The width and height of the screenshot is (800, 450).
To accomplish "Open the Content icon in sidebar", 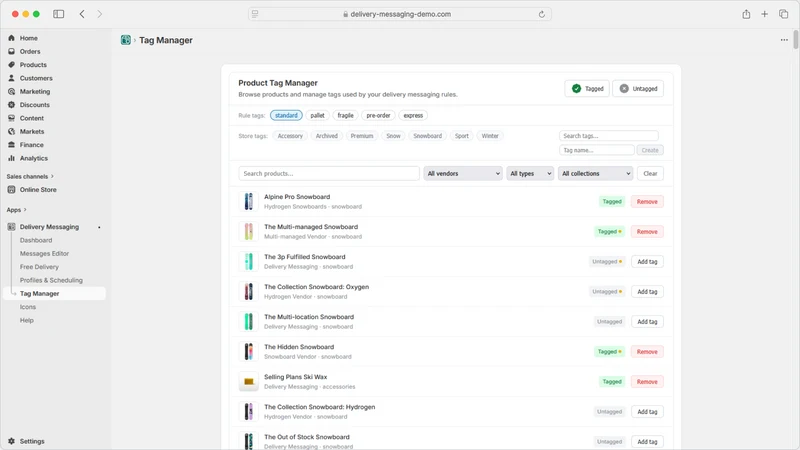I will click(x=11, y=118).
